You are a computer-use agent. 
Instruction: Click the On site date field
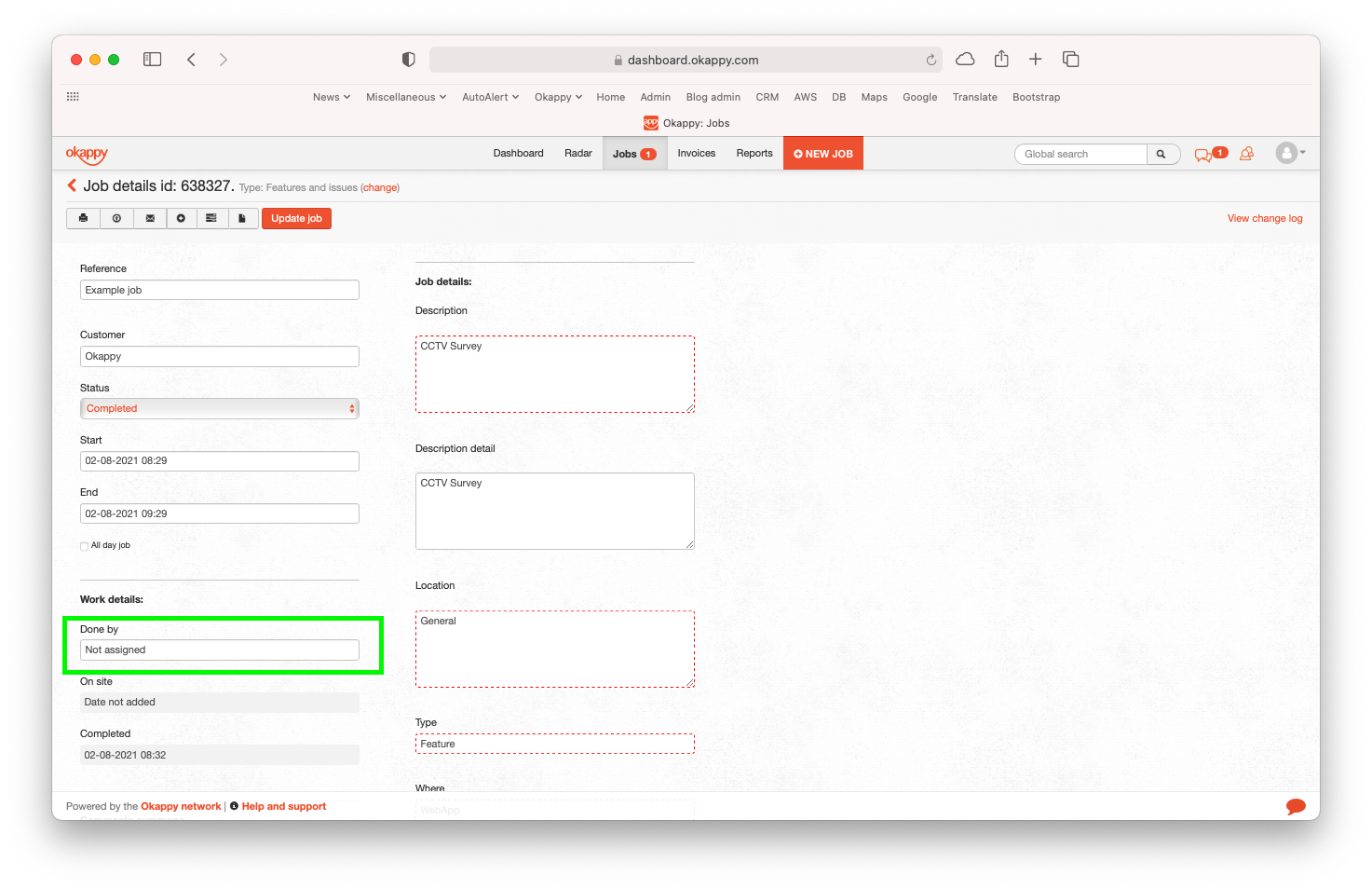pos(220,702)
